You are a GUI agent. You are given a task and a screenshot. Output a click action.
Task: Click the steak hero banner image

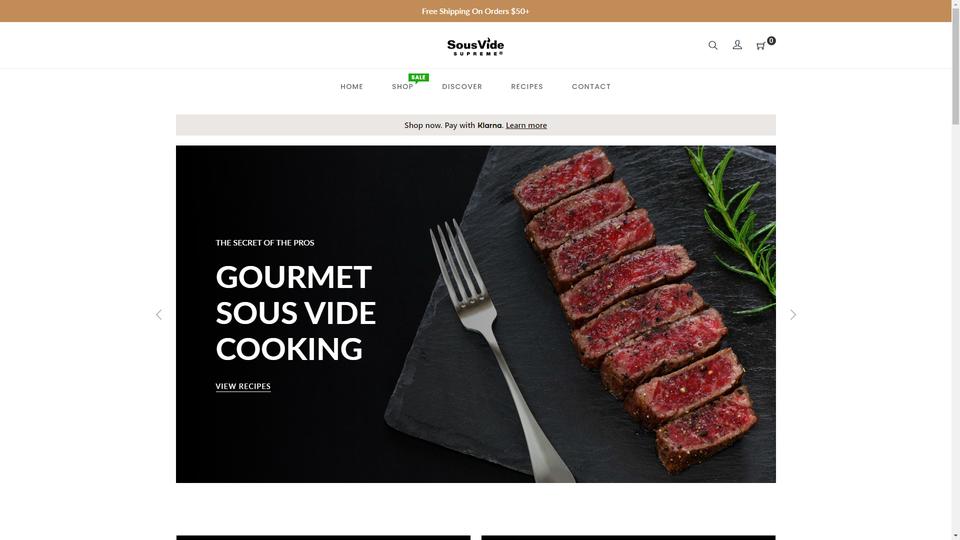(x=476, y=314)
